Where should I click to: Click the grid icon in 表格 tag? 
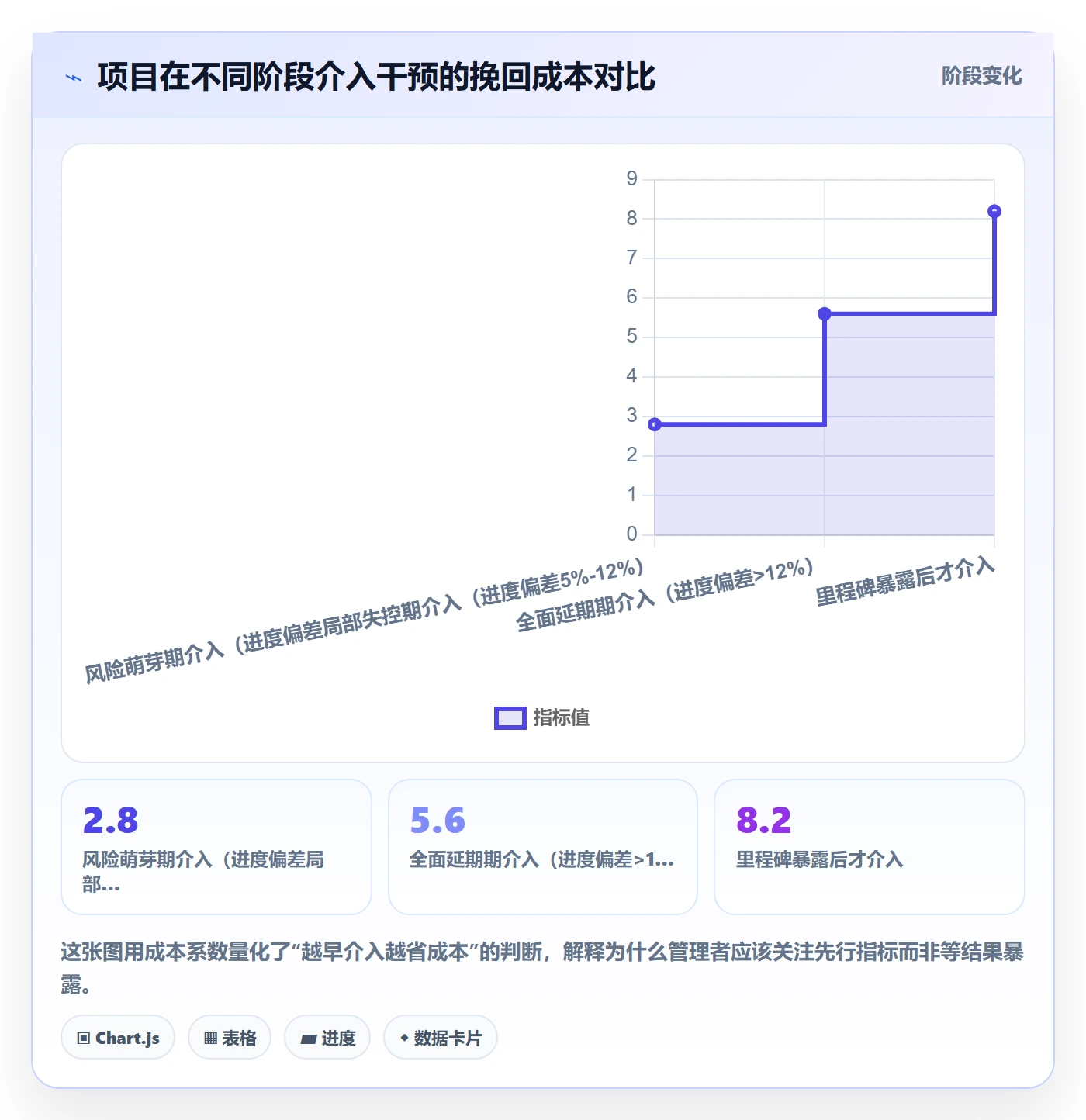(210, 1038)
